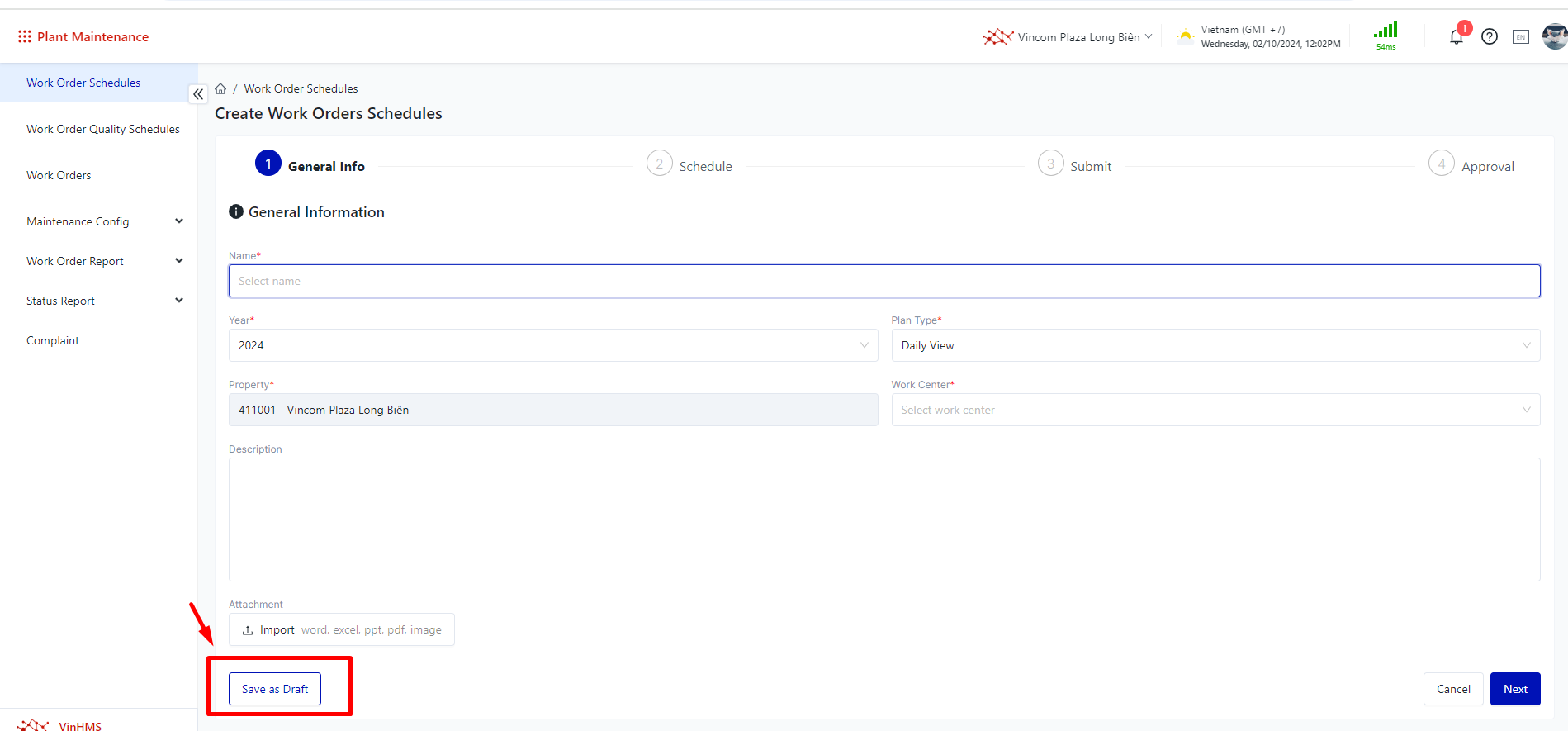The width and height of the screenshot is (1568, 731).
Task: Expand the Maintenance Config menu
Action: point(103,221)
